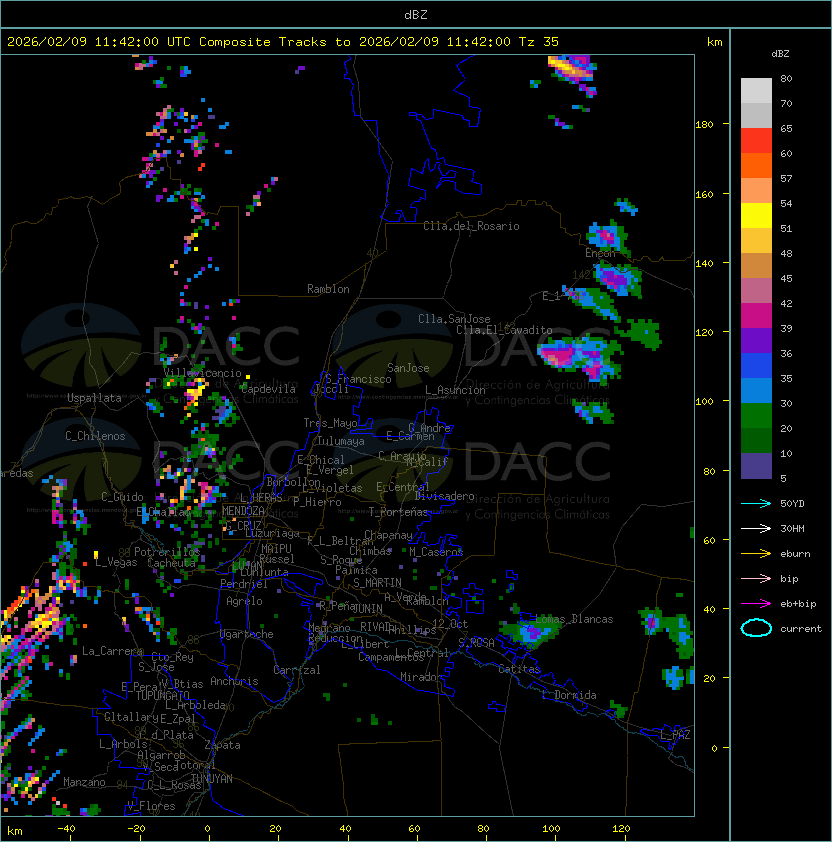Click the 'Manzano' map label
This screenshot has width=832, height=842.
click(x=84, y=782)
